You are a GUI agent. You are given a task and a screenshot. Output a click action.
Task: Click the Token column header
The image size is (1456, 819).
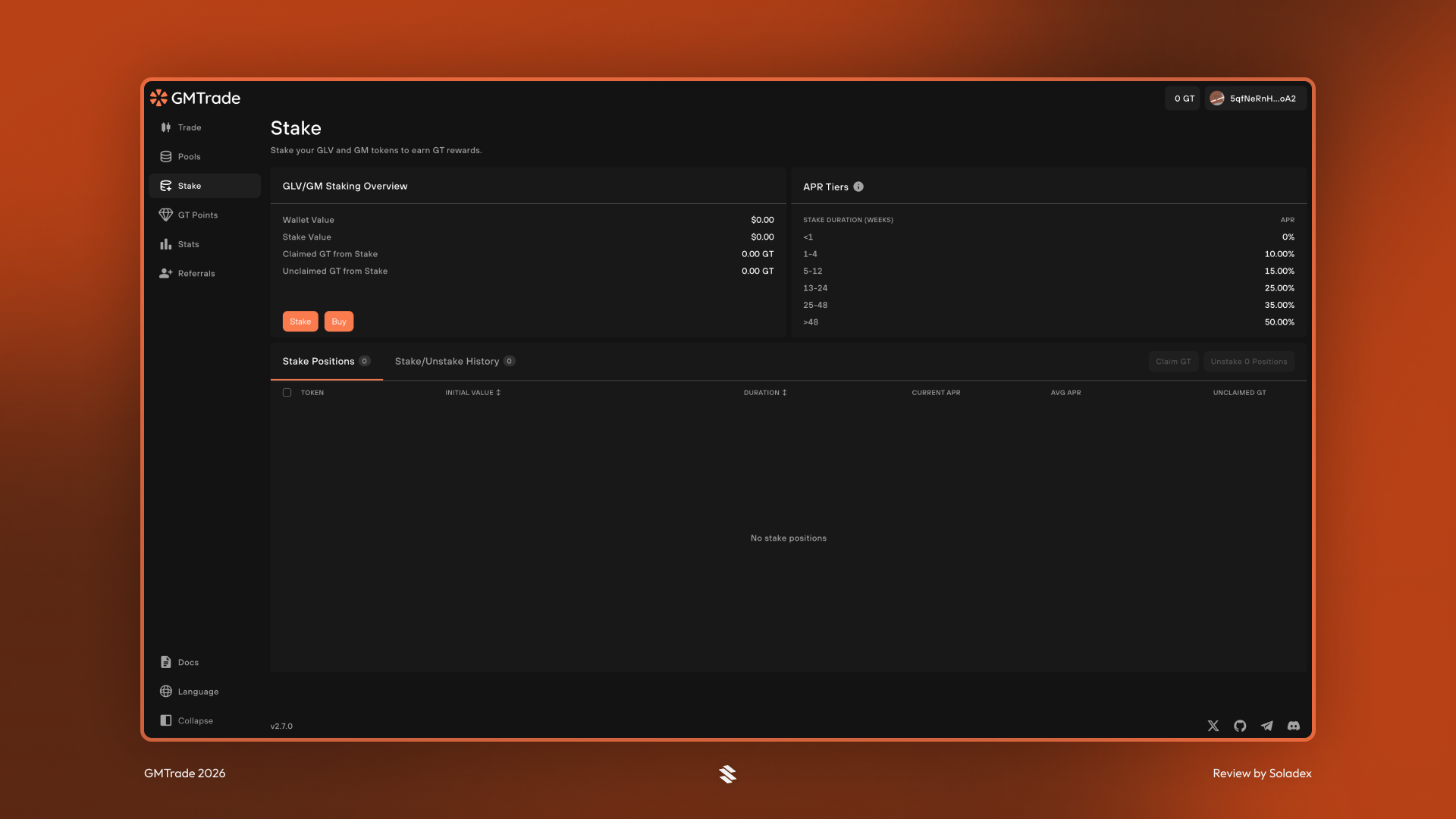[x=312, y=393]
